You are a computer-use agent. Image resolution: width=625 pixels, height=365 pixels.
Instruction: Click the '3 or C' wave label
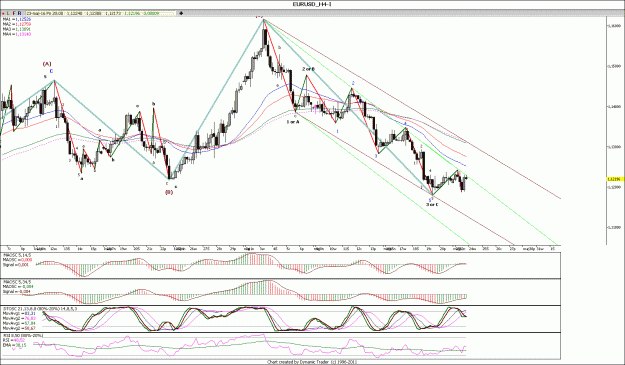[432, 204]
